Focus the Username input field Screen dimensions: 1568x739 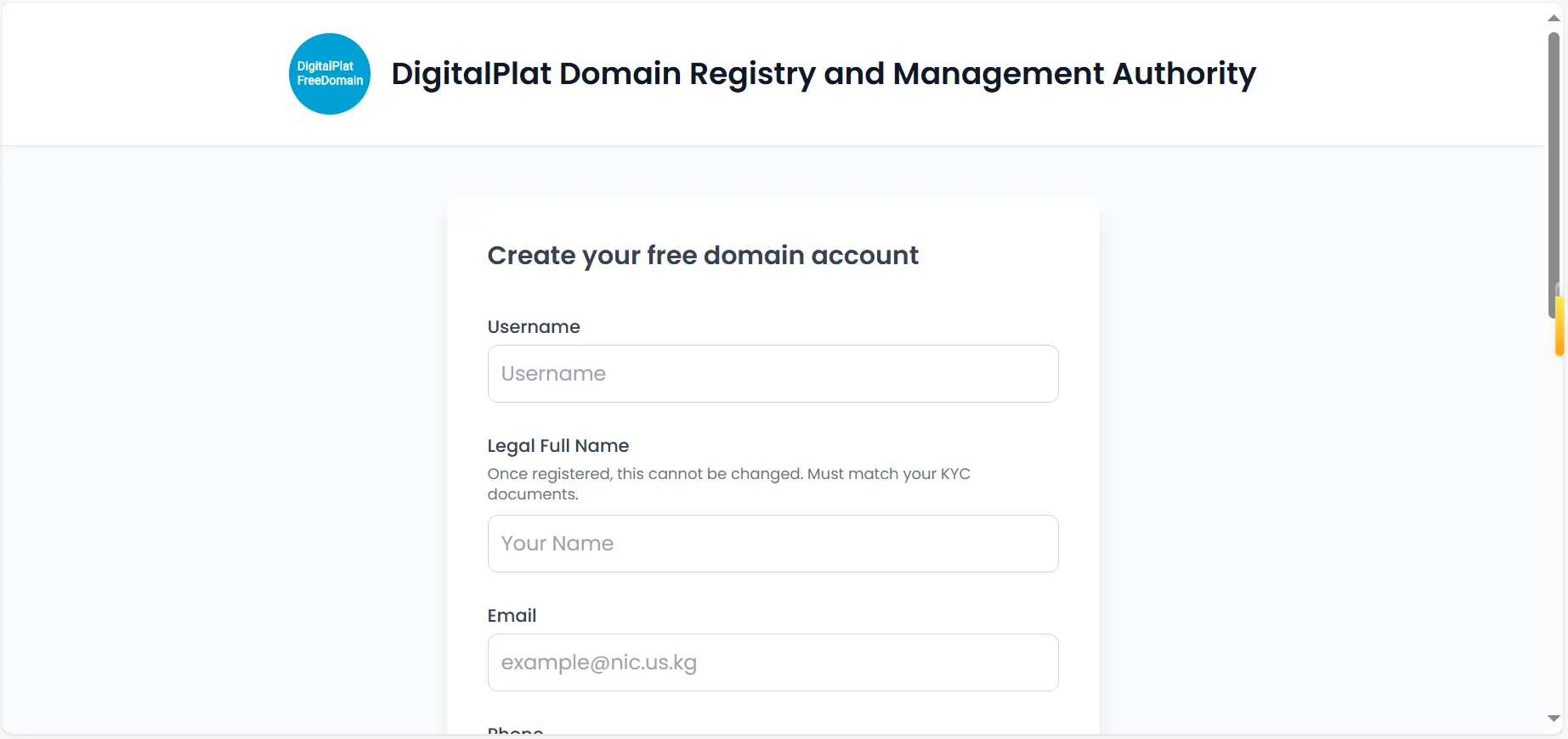(773, 374)
